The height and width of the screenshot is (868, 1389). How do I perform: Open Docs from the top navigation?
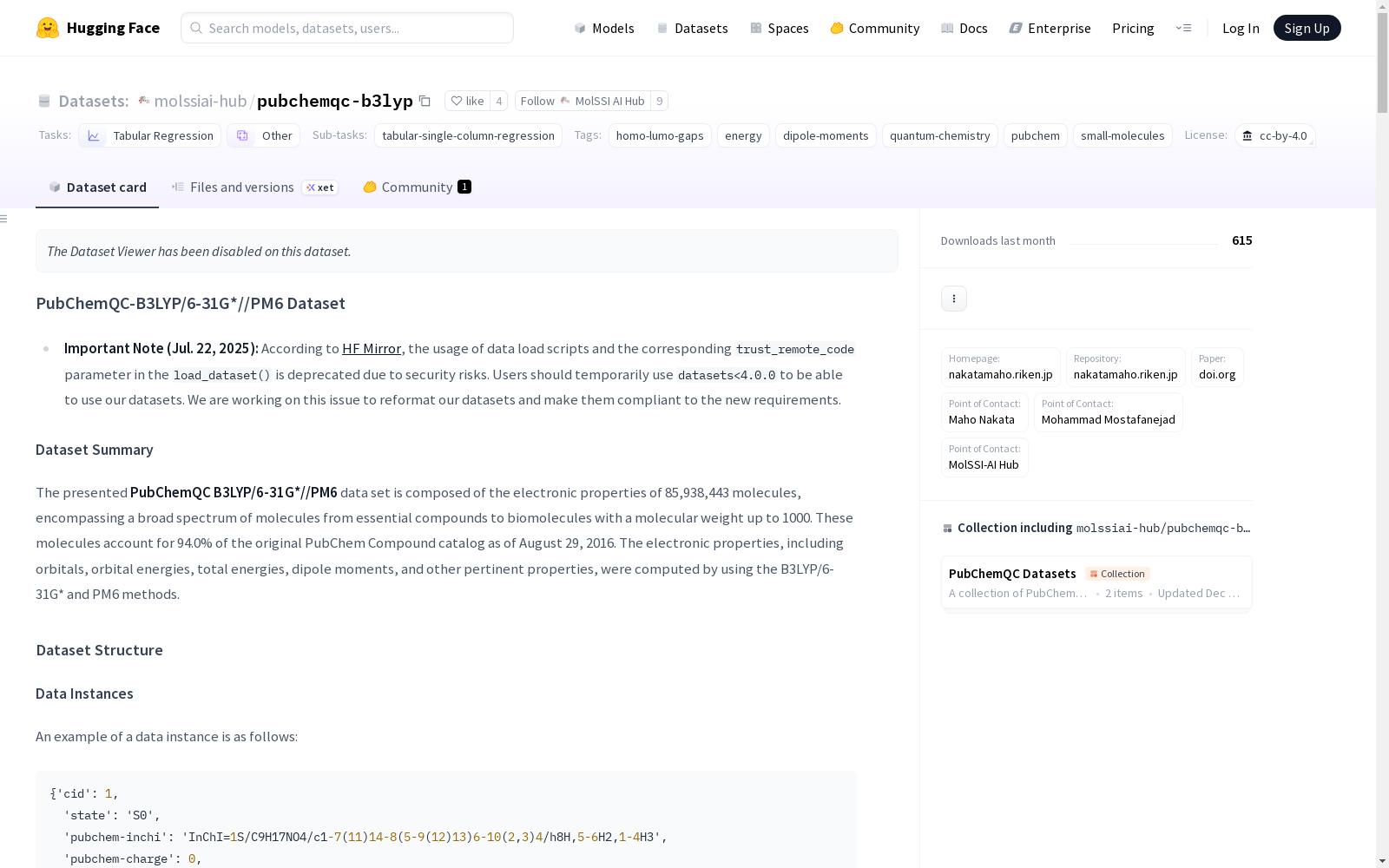tap(964, 28)
